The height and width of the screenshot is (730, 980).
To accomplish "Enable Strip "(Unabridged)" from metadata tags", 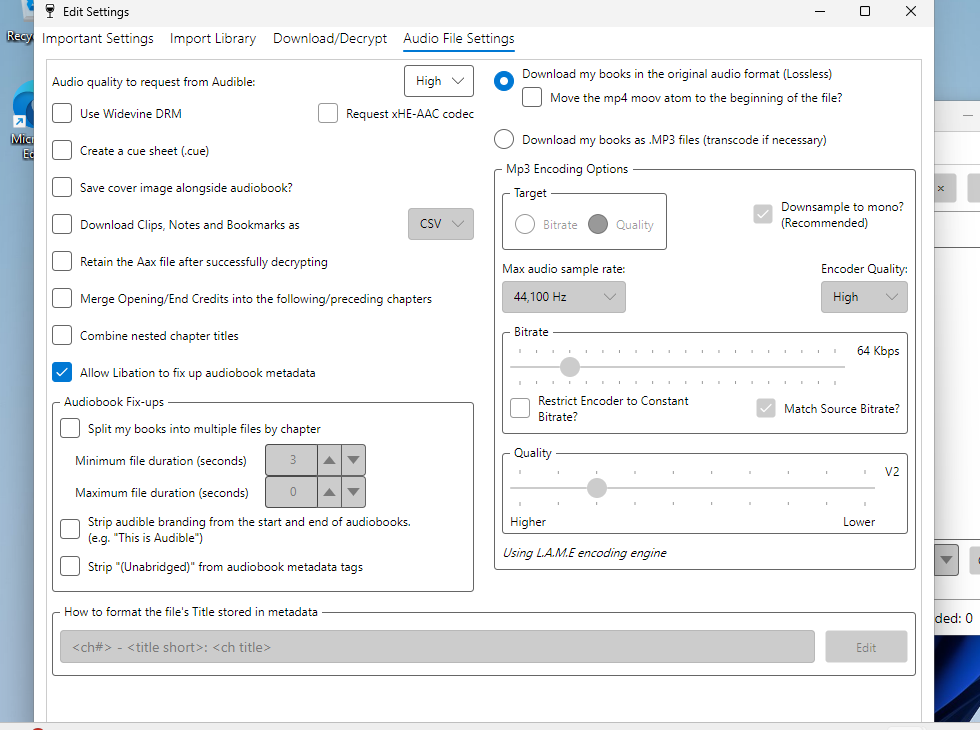I will (x=70, y=566).
